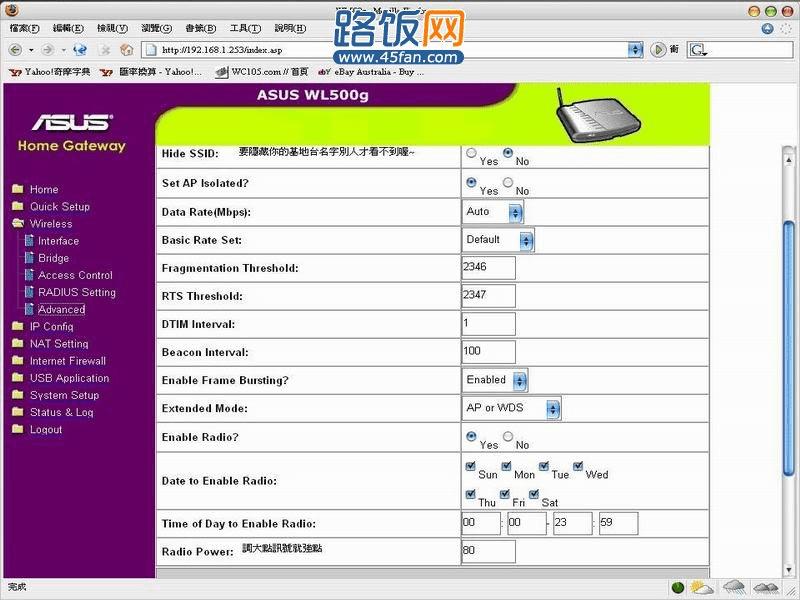Open the NAT Setting text link in sidebar
The image size is (800, 600).
click(x=59, y=343)
